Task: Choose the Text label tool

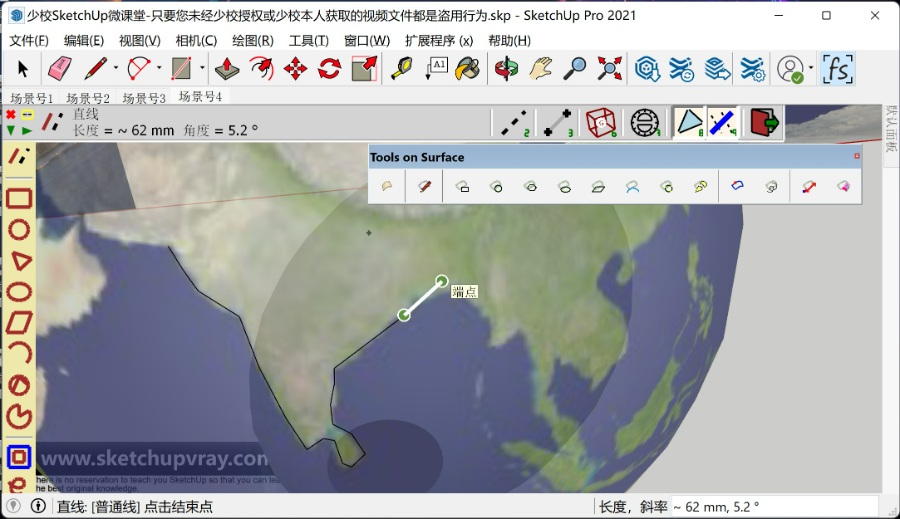Action: click(436, 69)
